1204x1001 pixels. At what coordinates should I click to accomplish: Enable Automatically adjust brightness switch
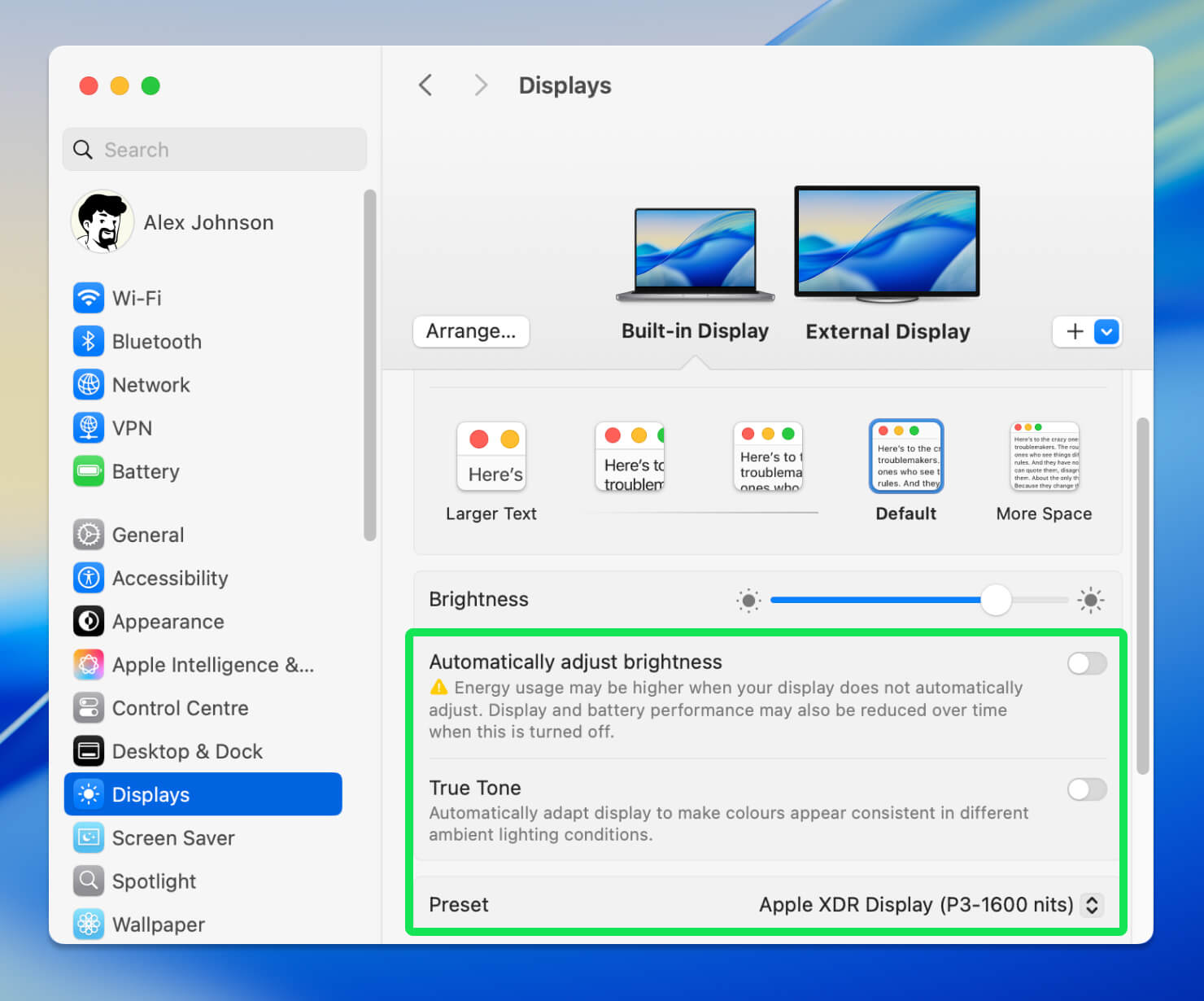click(x=1087, y=663)
